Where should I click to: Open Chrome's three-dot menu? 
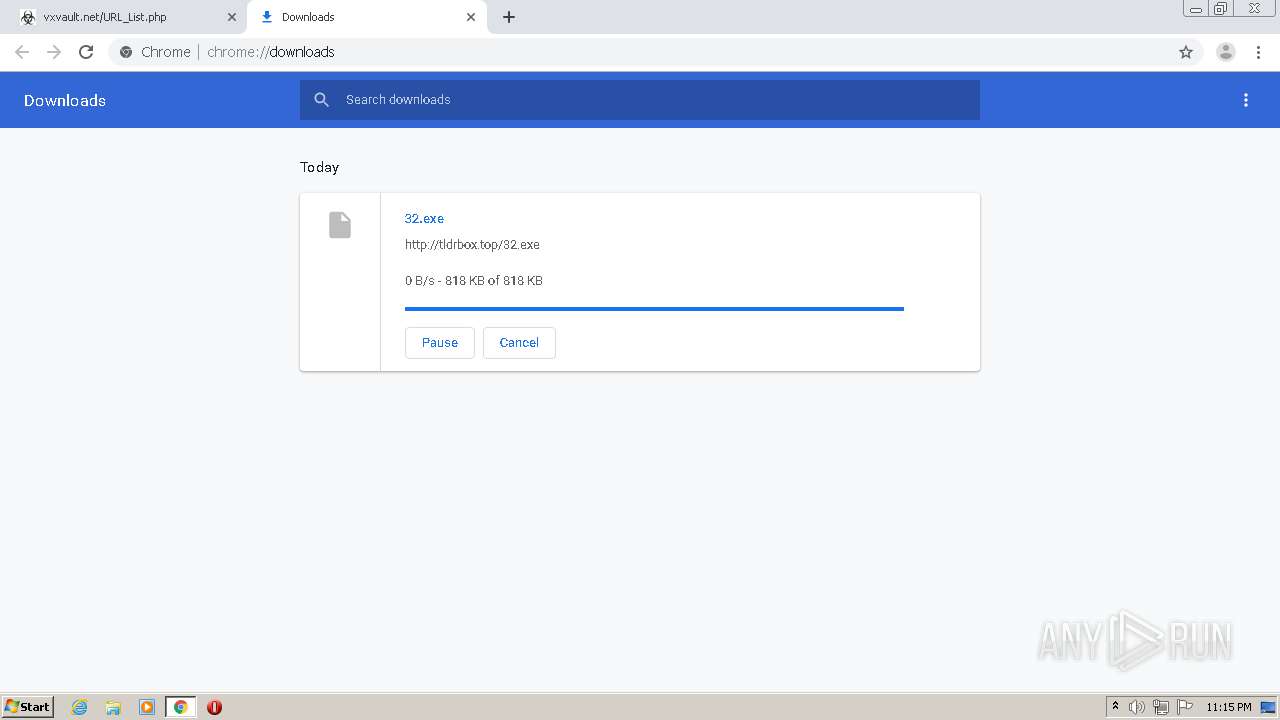(1258, 52)
